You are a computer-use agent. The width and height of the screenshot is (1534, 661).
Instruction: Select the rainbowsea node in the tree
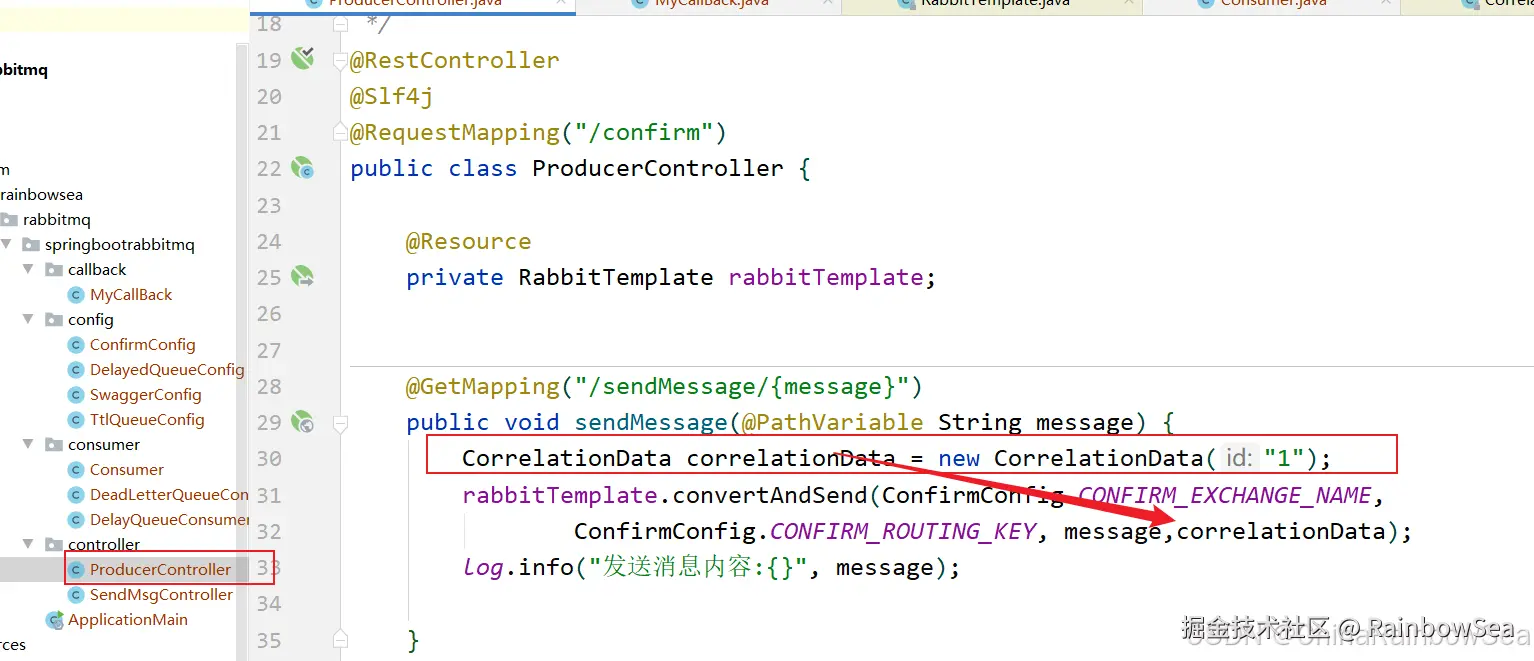point(41,195)
